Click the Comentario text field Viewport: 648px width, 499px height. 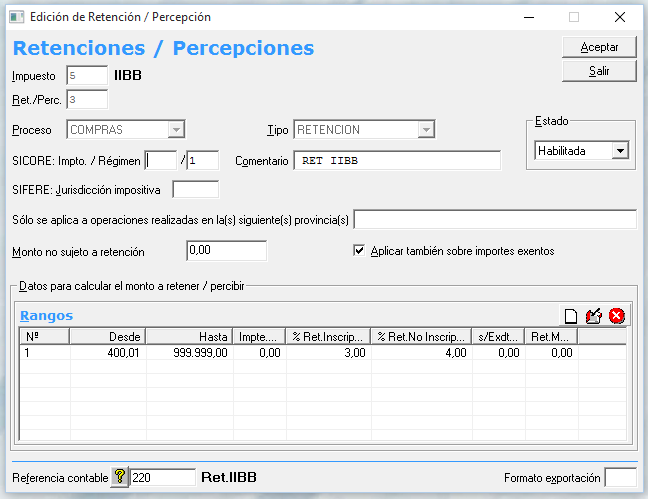396,161
